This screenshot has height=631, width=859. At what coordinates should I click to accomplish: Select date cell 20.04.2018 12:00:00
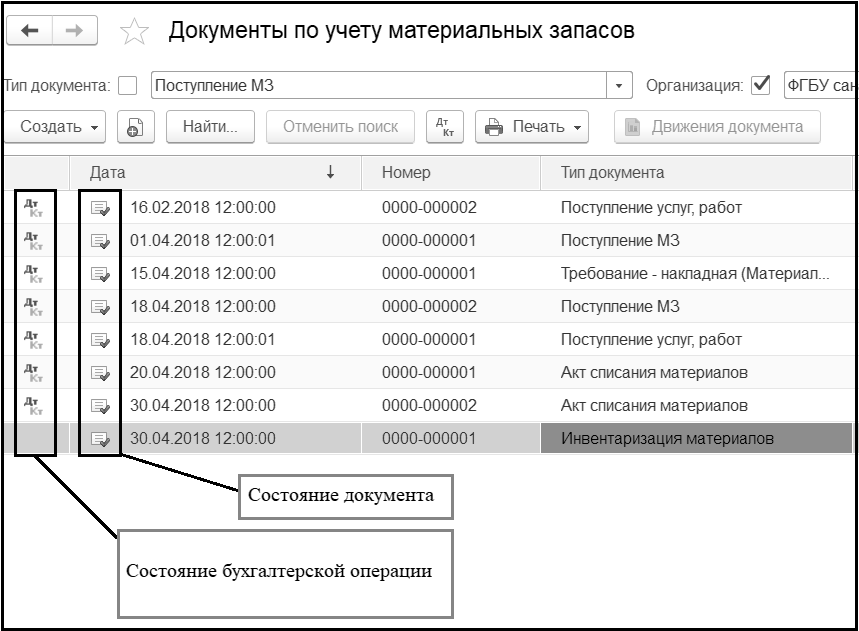coord(203,372)
